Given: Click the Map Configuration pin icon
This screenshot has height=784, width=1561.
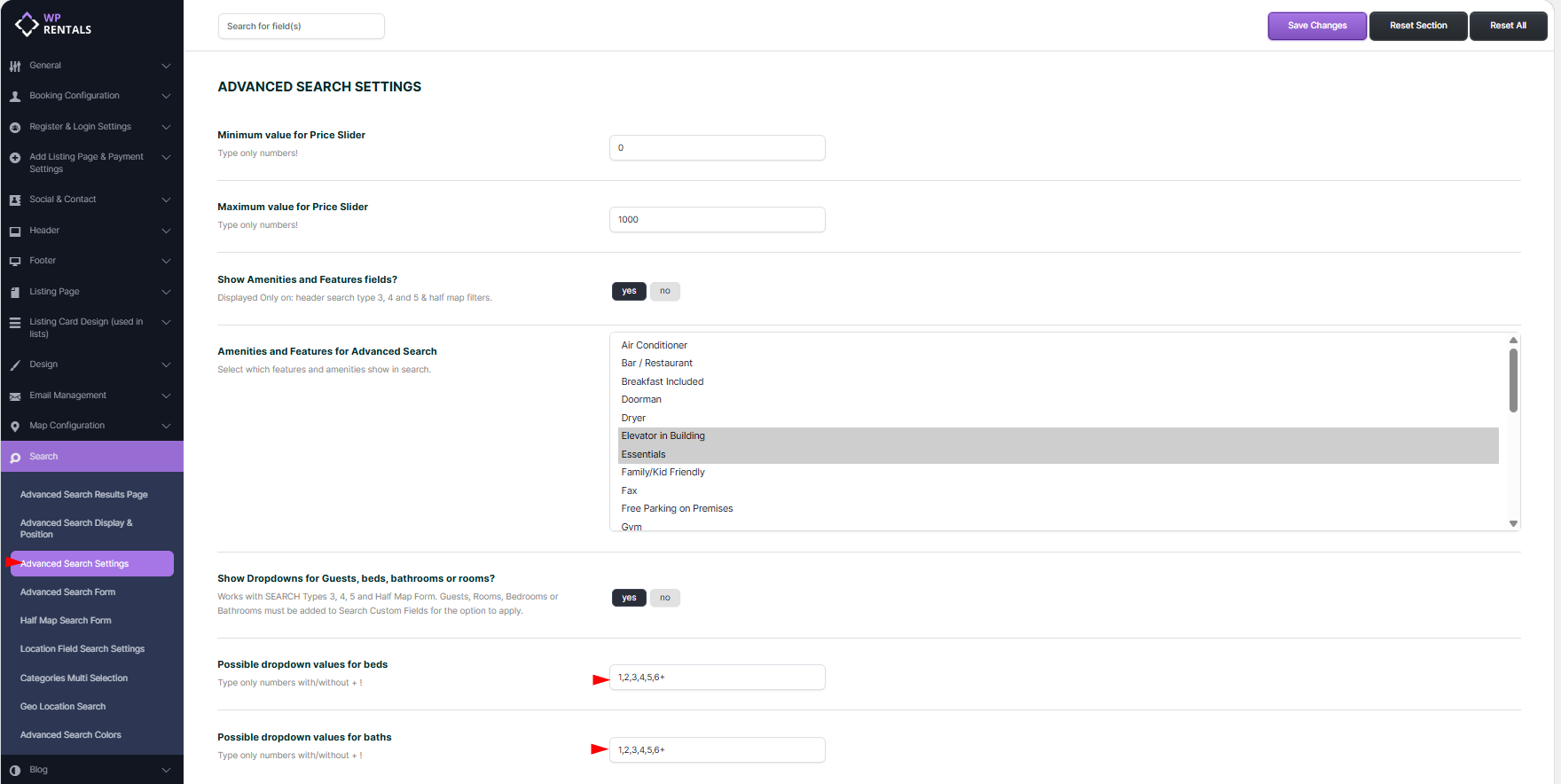Looking at the screenshot, I should pos(15,427).
